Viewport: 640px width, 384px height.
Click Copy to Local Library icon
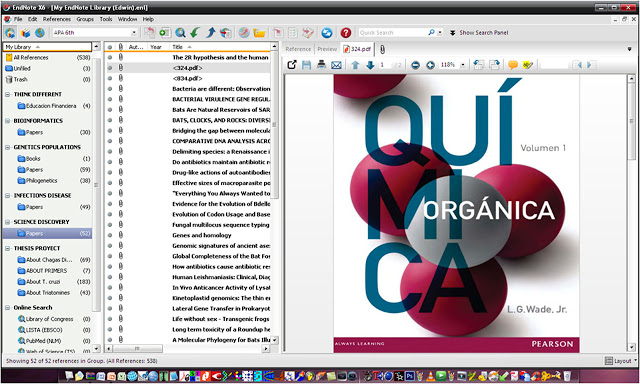click(x=150, y=33)
